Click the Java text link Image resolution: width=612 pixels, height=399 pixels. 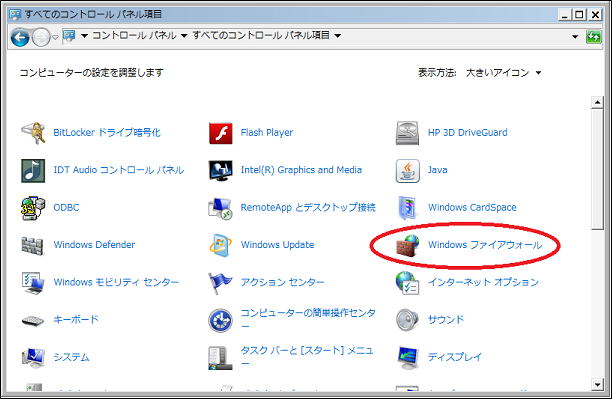click(x=438, y=170)
